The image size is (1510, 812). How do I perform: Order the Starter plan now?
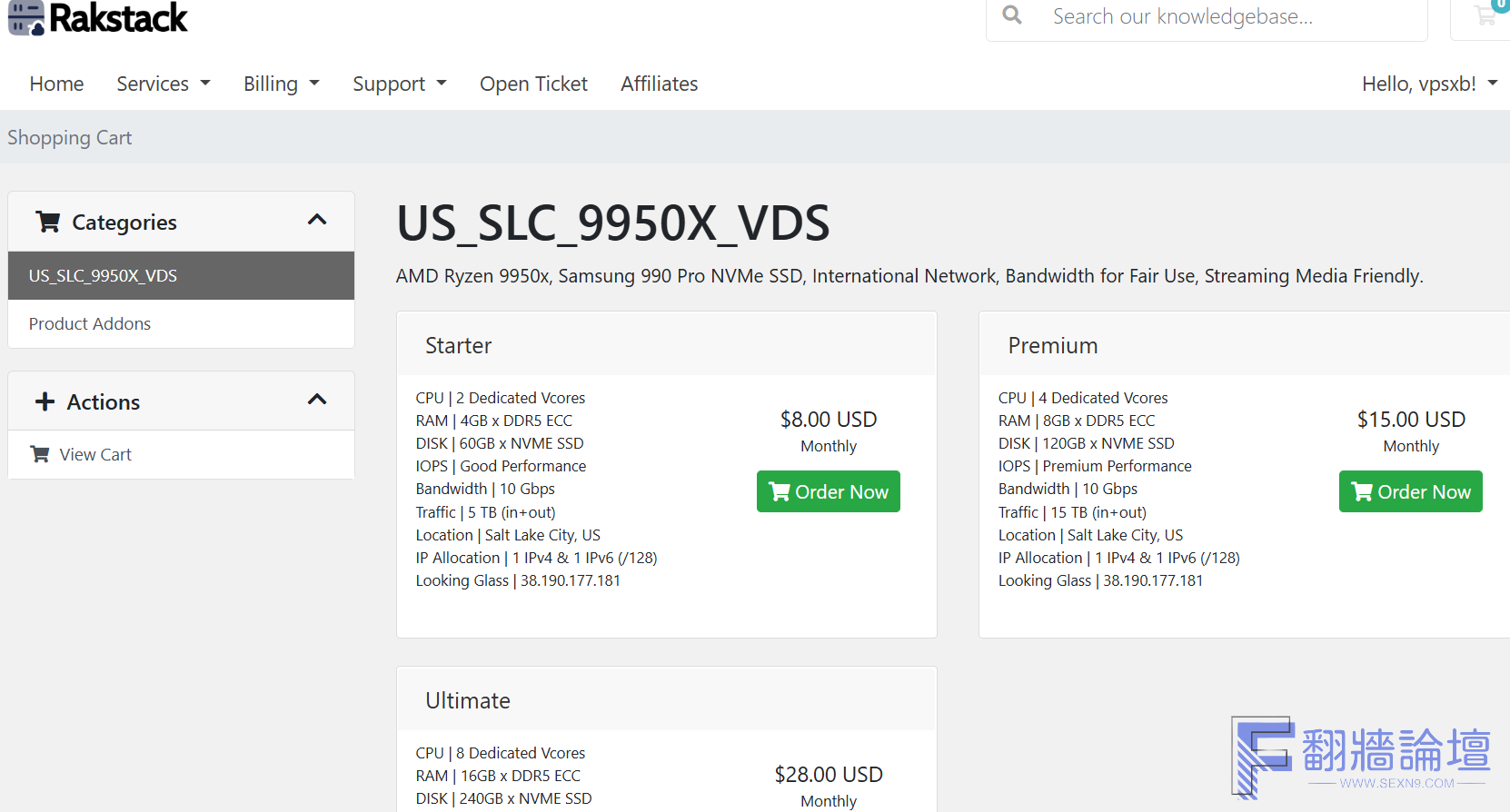click(x=828, y=491)
